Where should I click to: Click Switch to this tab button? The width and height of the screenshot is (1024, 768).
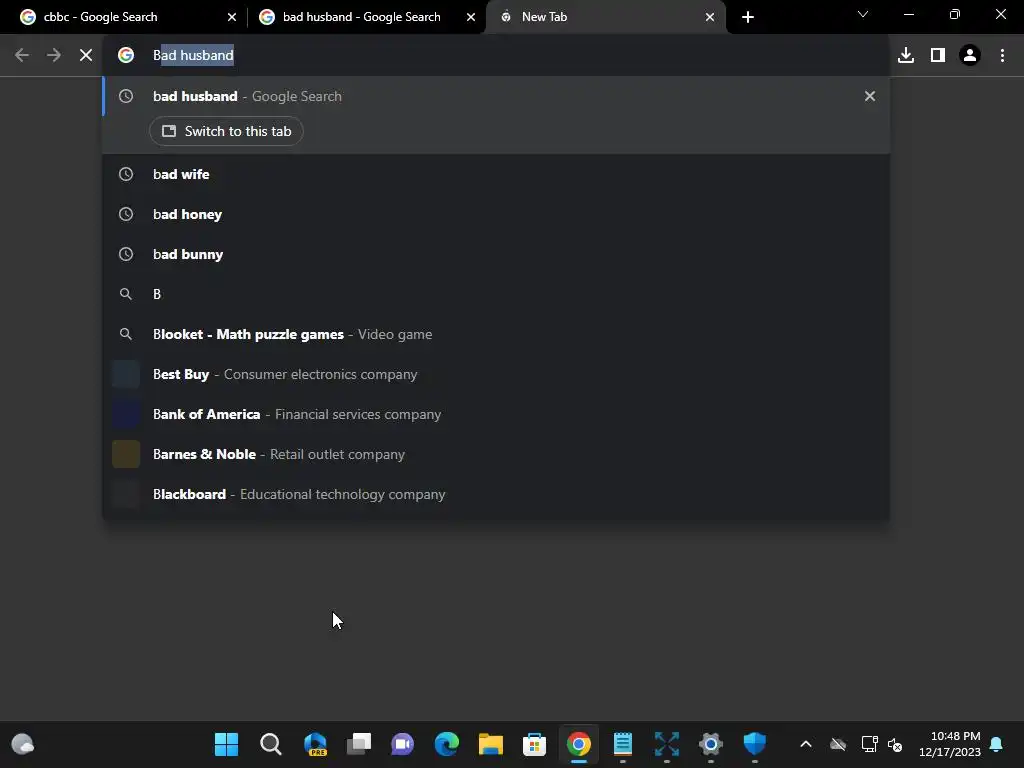click(x=226, y=131)
